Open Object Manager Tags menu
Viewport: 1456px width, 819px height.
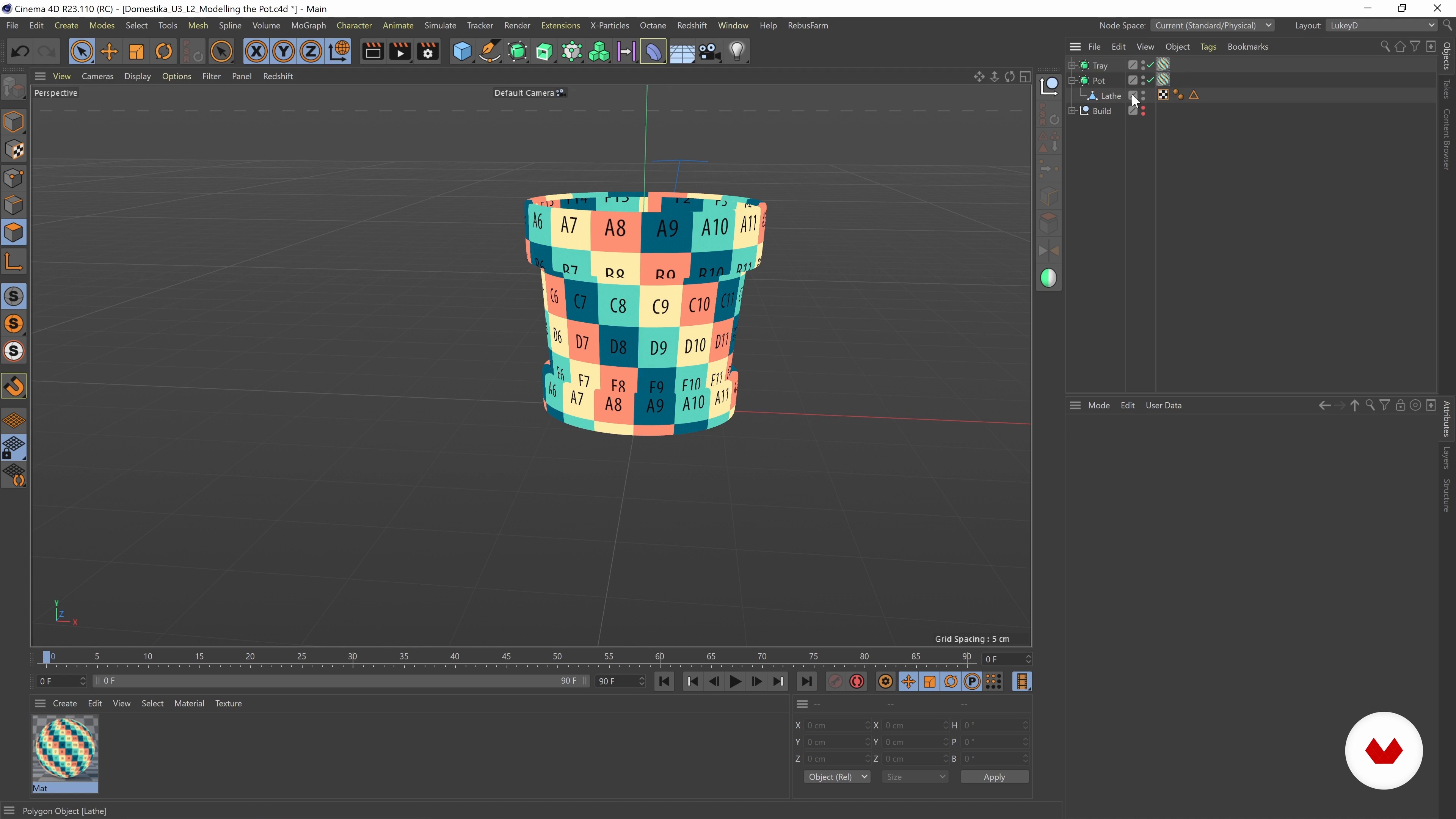coord(1208,47)
